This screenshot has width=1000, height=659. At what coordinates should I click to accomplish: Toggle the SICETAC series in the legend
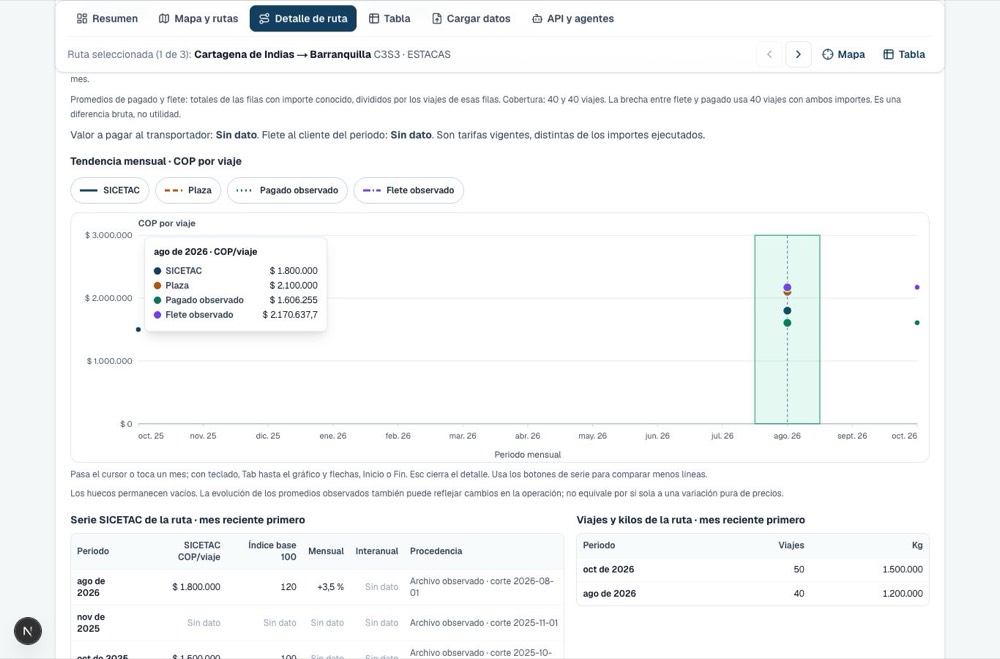pos(110,190)
